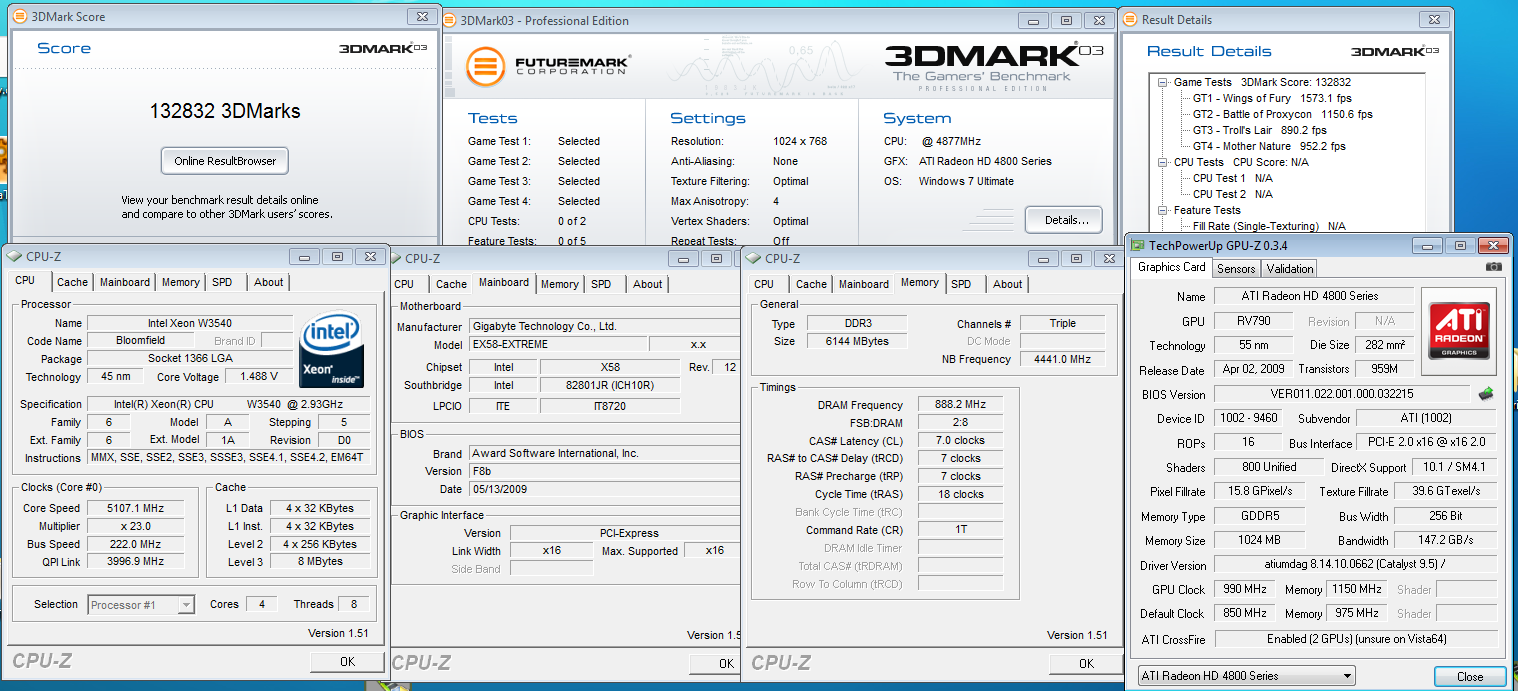Click the DRAM Frequency value 888.2 MHz
This screenshot has height=691, width=1518.
pyautogui.click(x=960, y=405)
